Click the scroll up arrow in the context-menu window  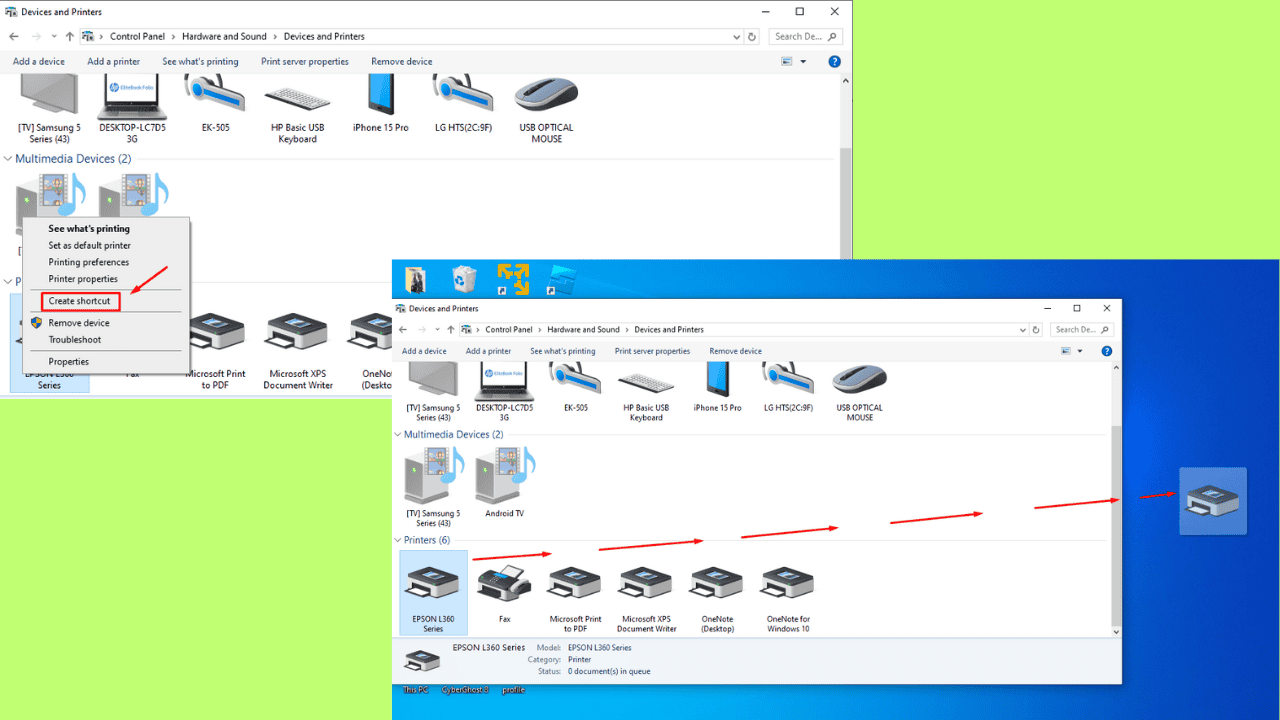pos(846,81)
